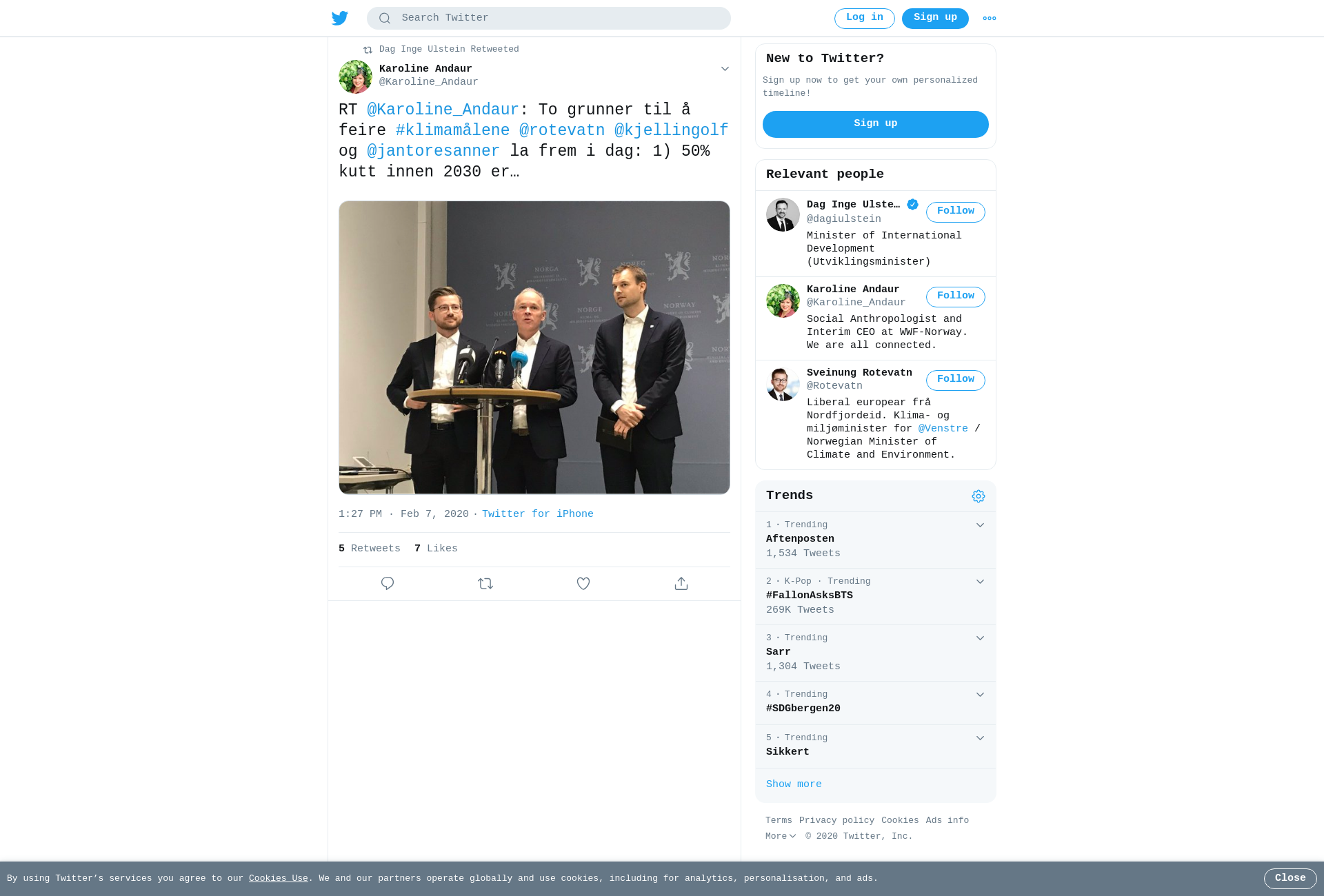
Task: Click the Twitter bird logo
Action: pos(340,18)
